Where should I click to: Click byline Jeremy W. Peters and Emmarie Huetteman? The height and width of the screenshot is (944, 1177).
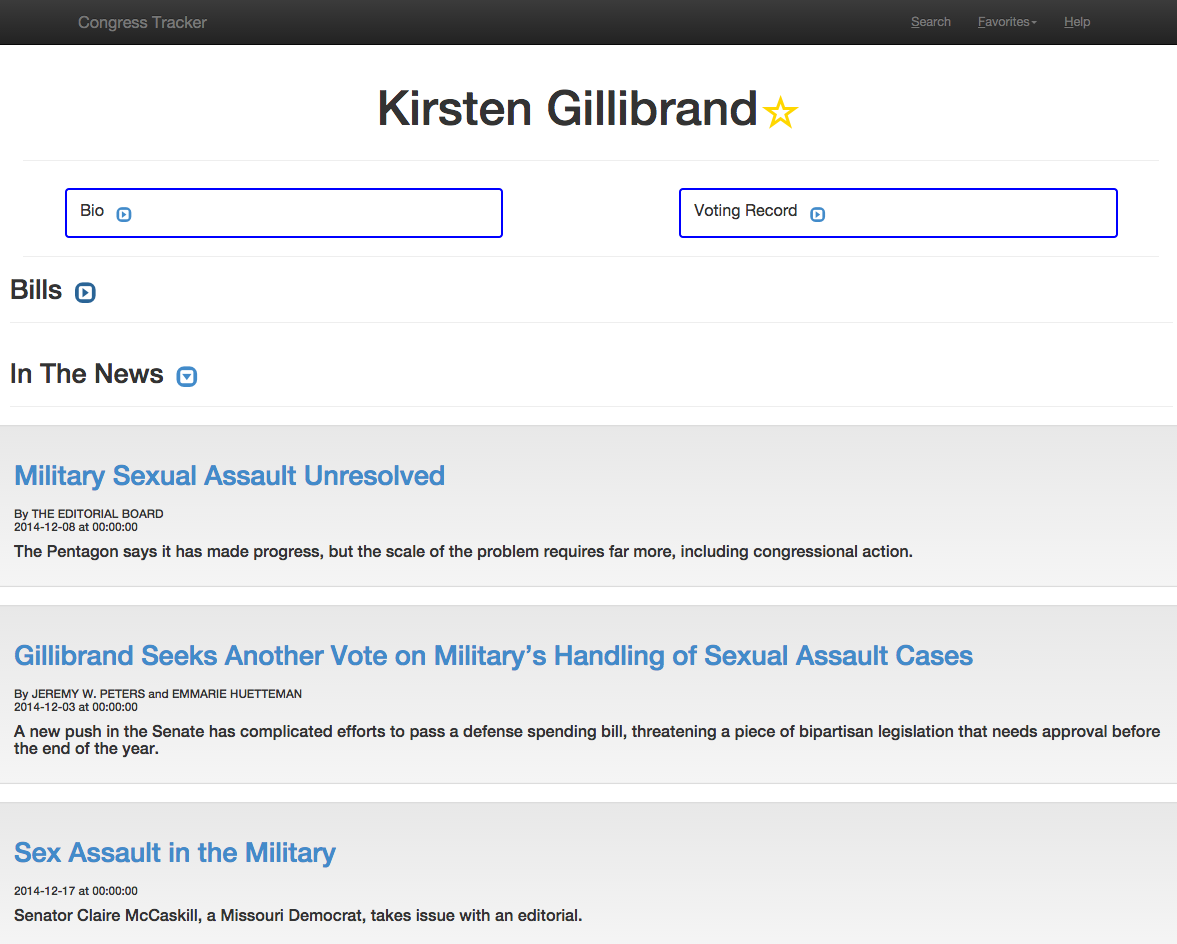click(158, 694)
